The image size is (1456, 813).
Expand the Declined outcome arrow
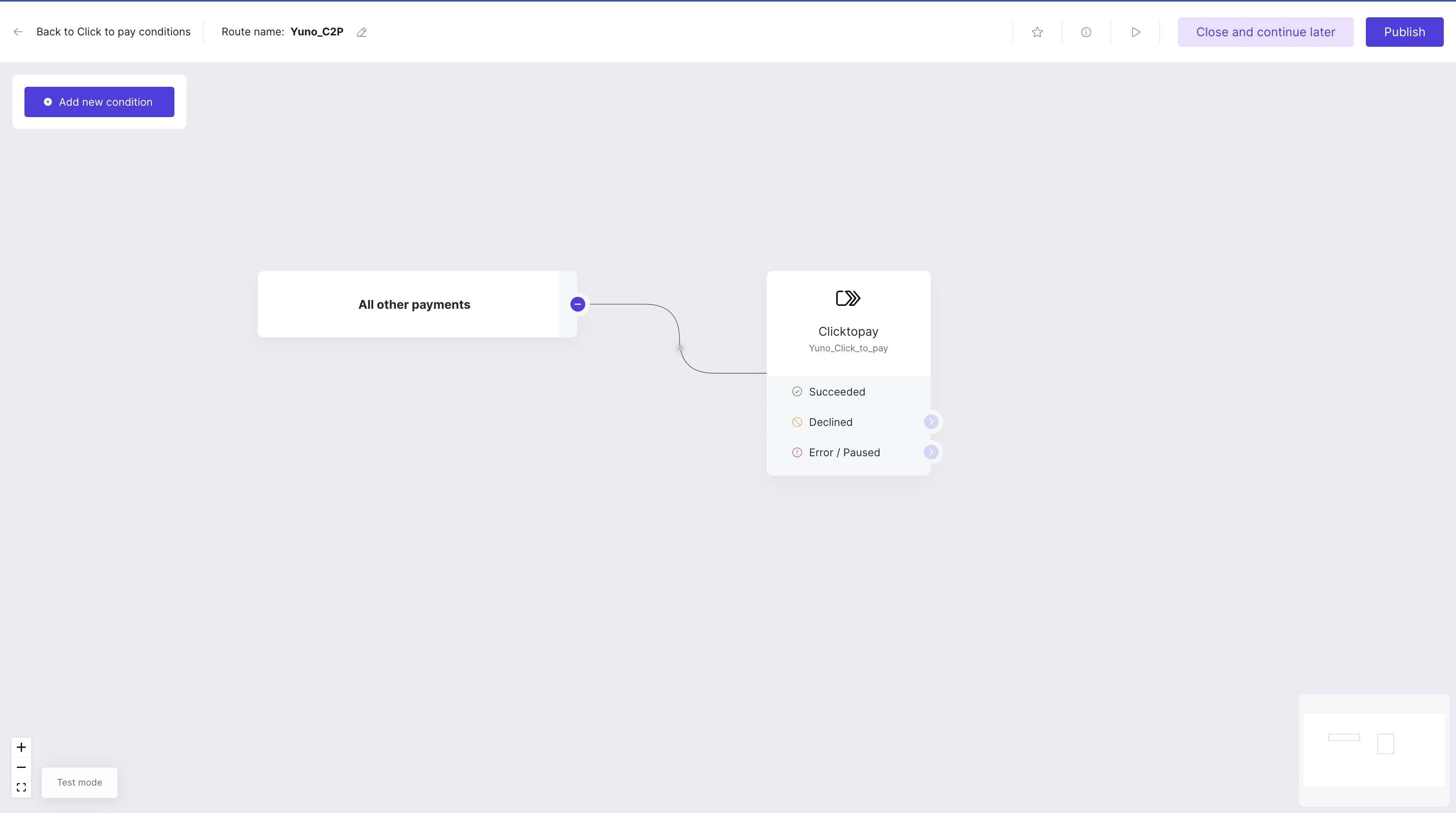(x=931, y=422)
